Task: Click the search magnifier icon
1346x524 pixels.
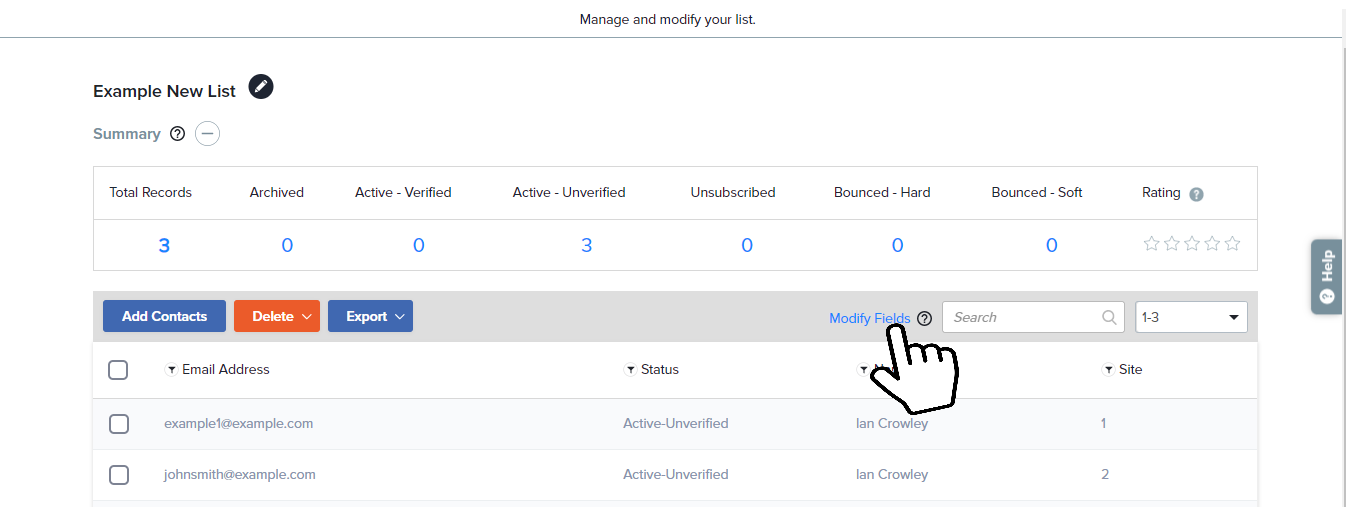Action: click(x=1109, y=317)
